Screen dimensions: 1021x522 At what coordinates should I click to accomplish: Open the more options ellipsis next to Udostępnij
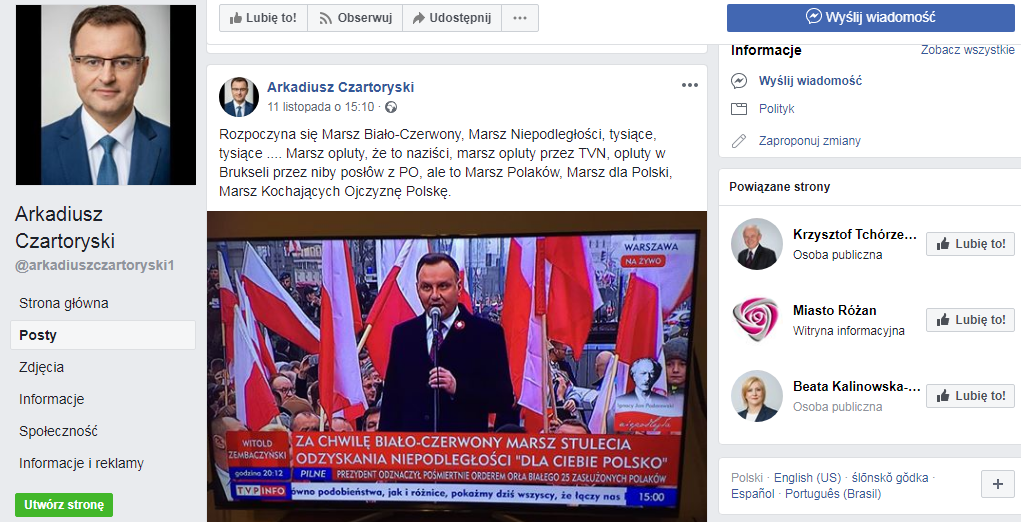click(x=520, y=18)
